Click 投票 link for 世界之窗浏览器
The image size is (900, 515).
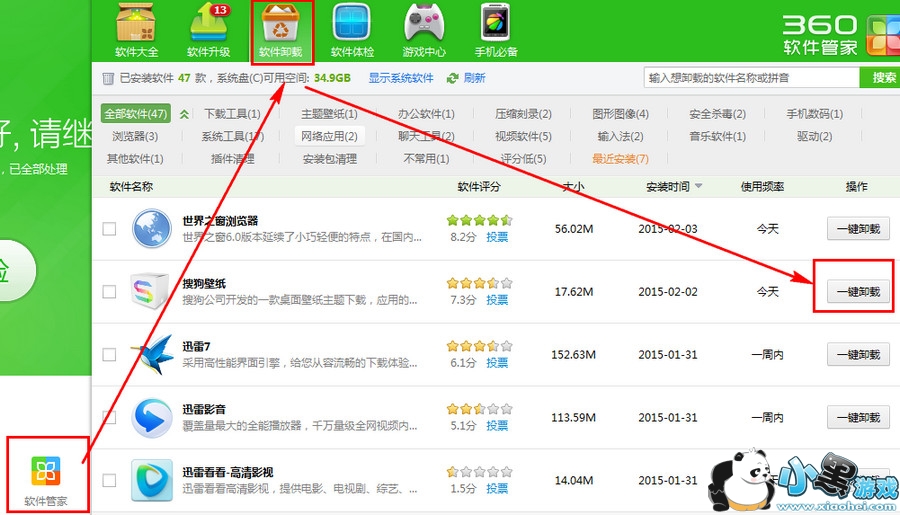(x=497, y=237)
